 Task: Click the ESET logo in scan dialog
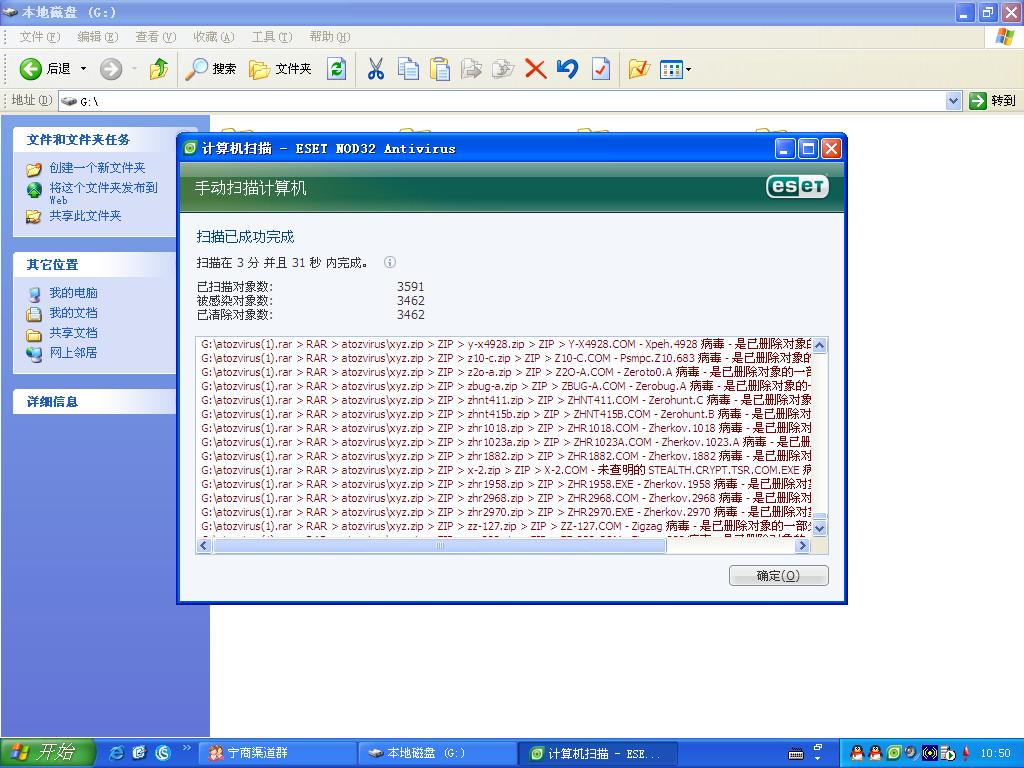coord(797,187)
